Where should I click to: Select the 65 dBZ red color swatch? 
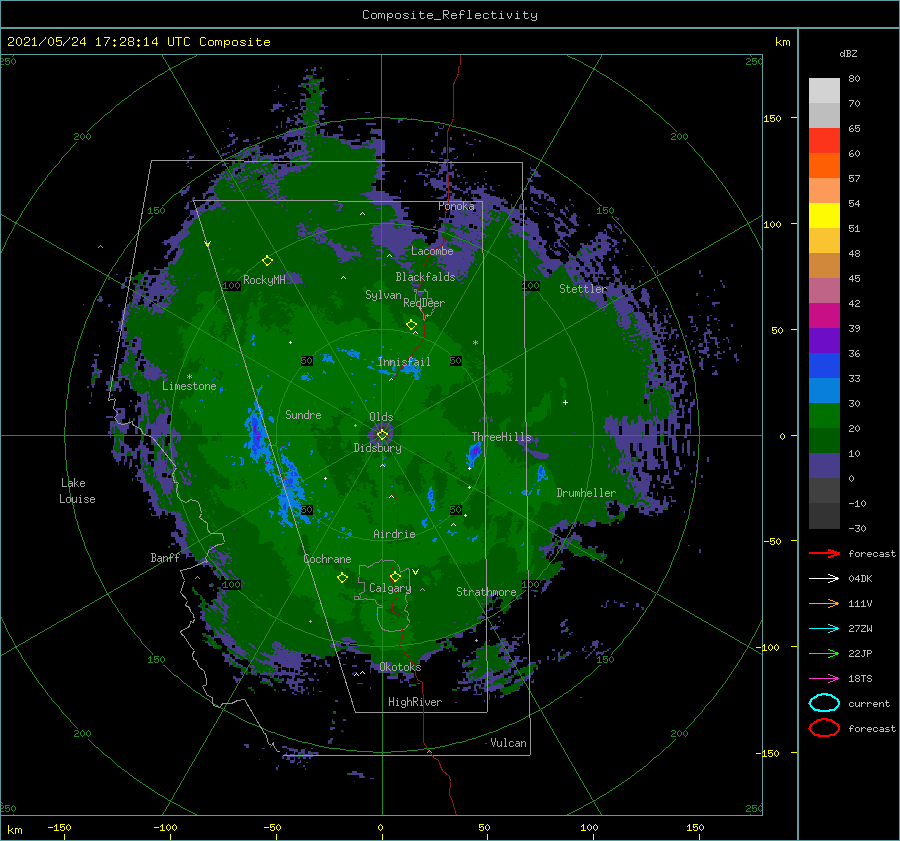pyautogui.click(x=824, y=140)
